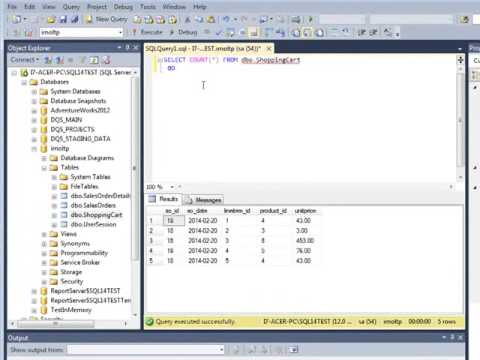The image size is (480, 360).
Task: Open Show output from dropdown
Action: pyautogui.click(x=146, y=349)
